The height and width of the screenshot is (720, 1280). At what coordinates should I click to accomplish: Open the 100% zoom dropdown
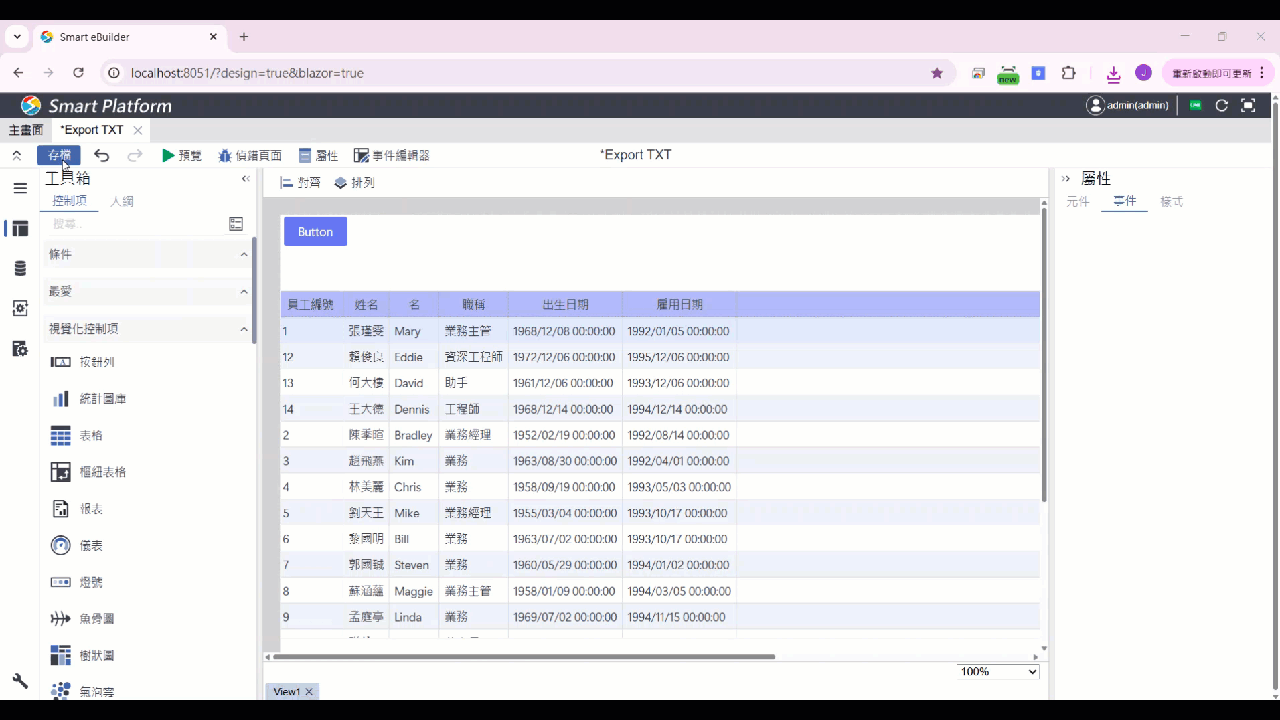998,671
